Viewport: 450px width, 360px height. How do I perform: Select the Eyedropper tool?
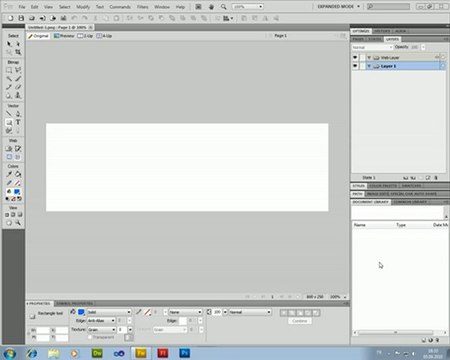click(9, 174)
